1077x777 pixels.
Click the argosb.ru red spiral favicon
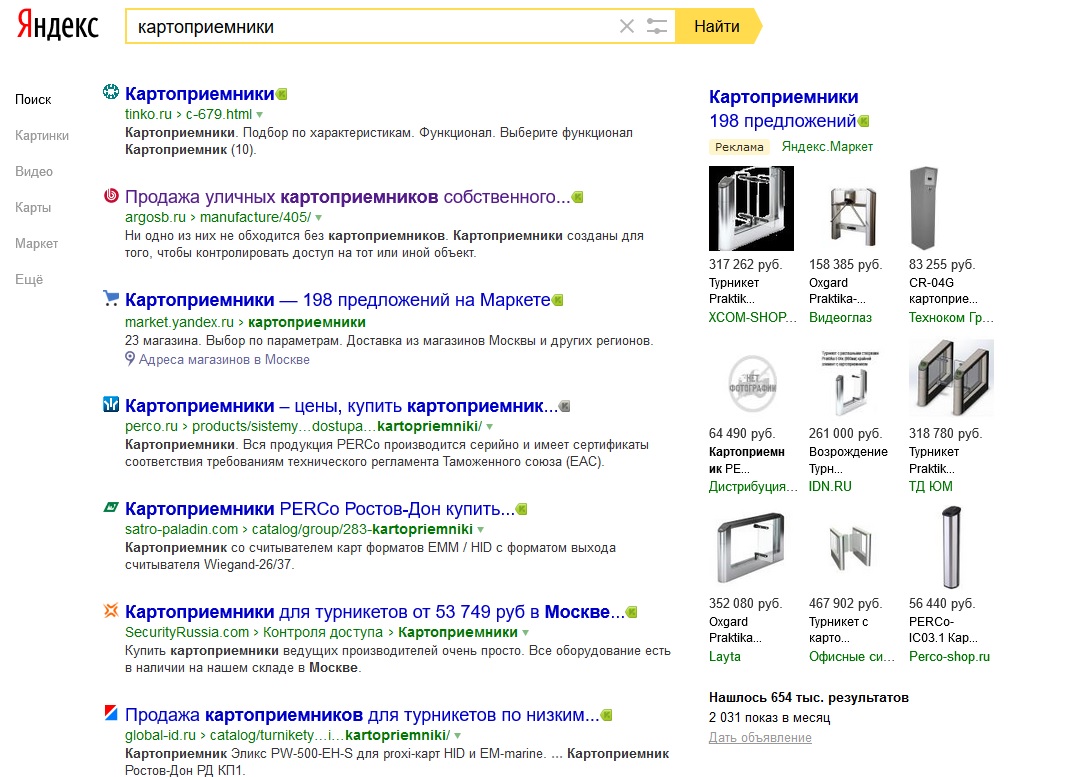pyautogui.click(x=111, y=195)
